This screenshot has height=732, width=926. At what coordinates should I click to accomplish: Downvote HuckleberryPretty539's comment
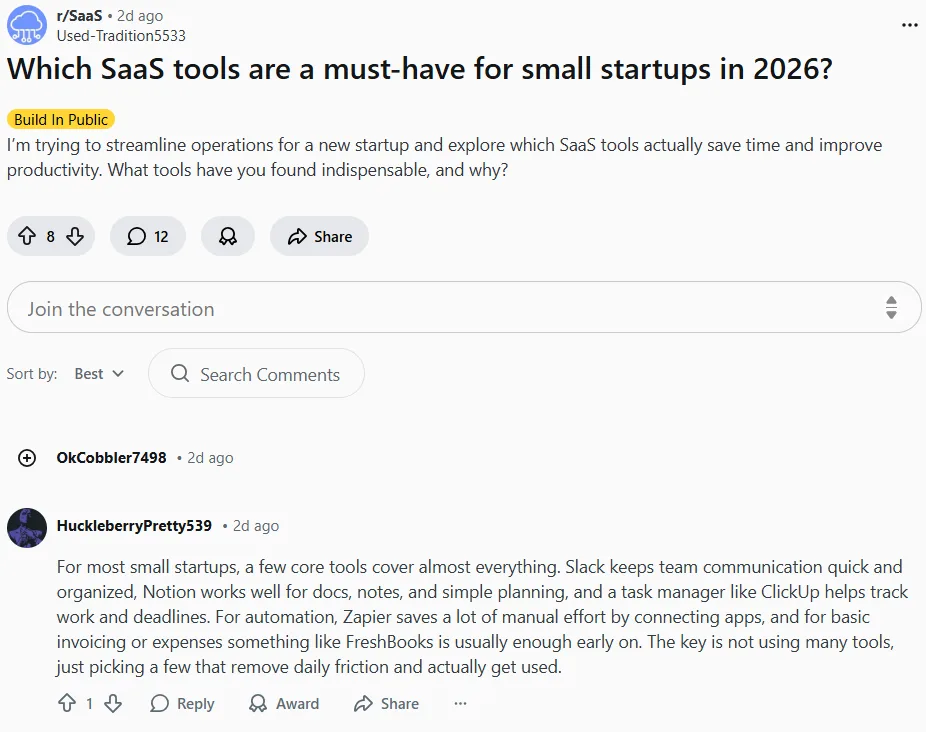click(x=113, y=704)
